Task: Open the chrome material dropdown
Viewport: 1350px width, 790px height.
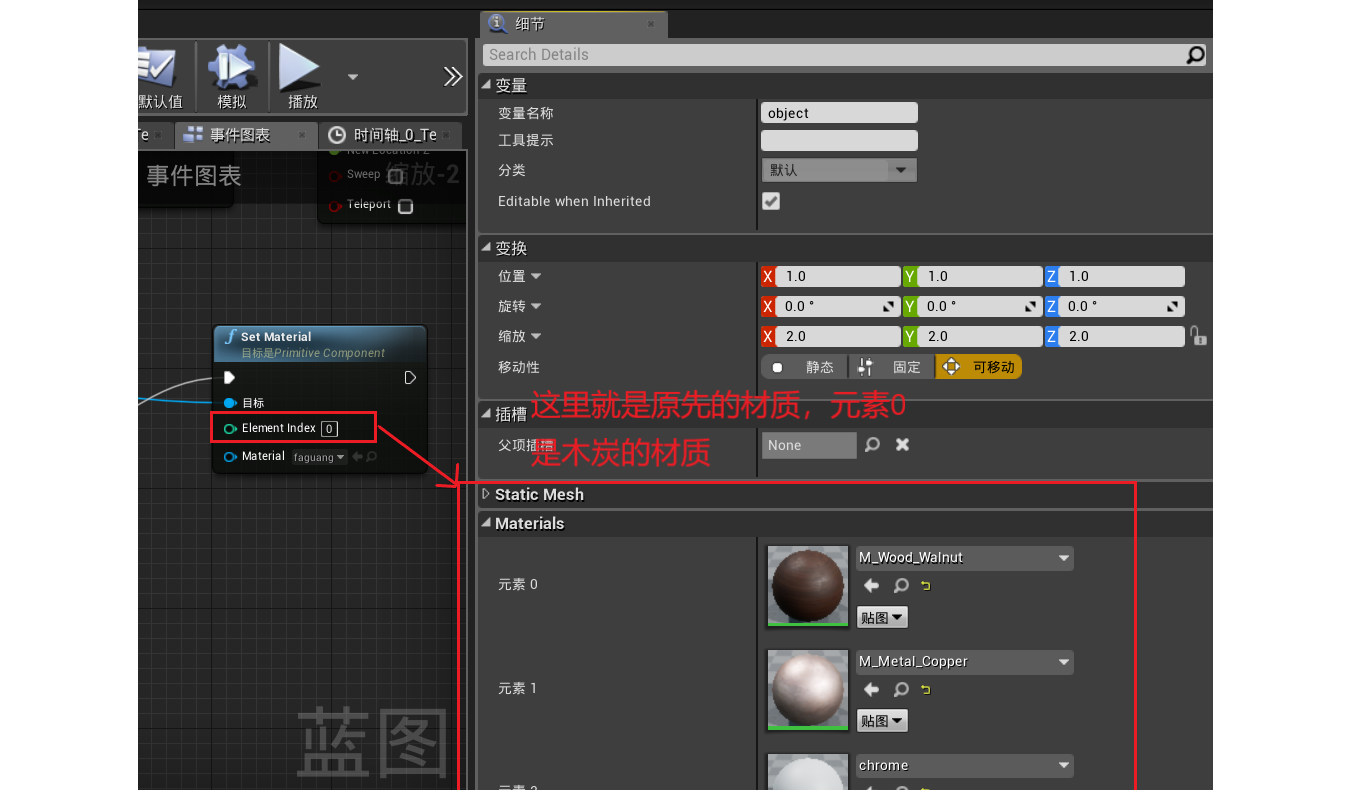Action: coord(964,766)
